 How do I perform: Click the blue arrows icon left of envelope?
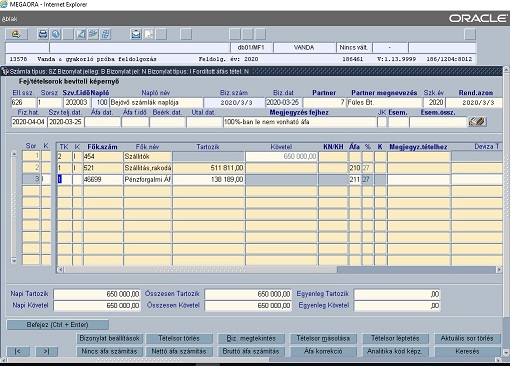pos(106,34)
